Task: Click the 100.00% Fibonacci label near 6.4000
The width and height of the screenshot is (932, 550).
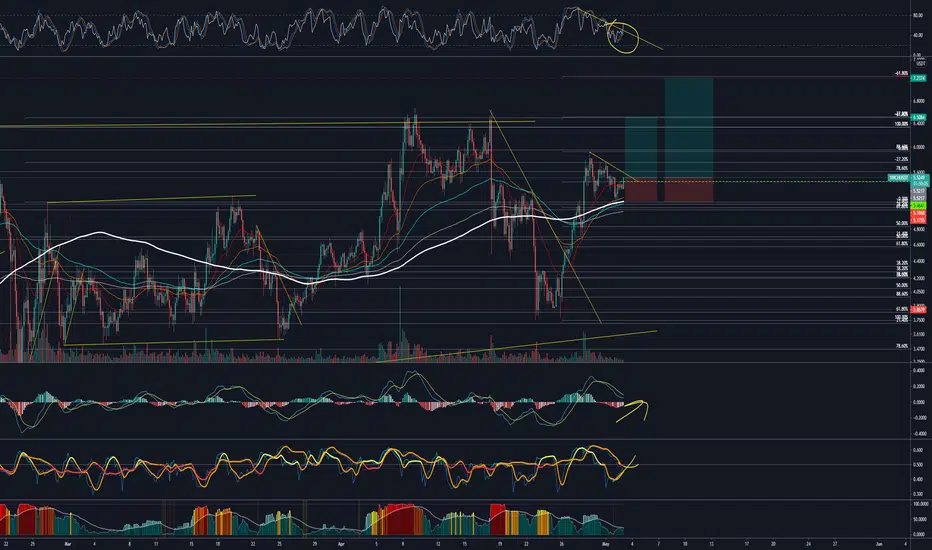Action: point(901,124)
